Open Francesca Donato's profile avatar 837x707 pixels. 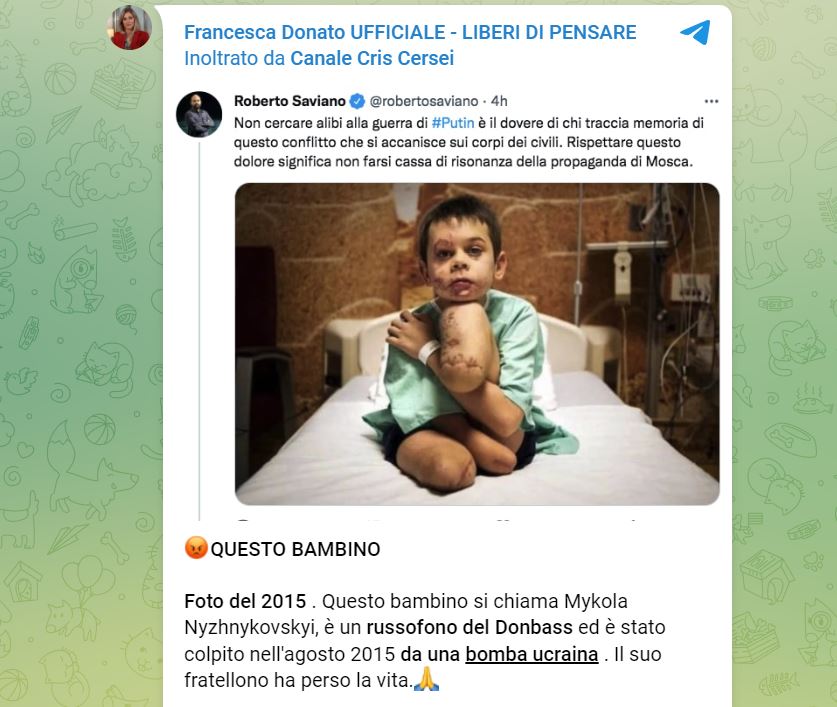(129, 27)
